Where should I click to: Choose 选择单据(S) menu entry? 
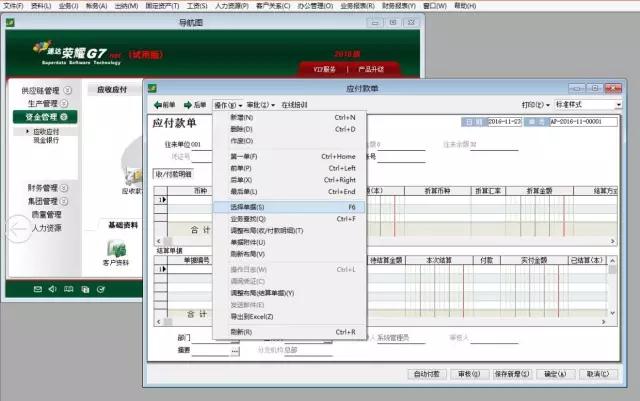pyautogui.click(x=289, y=207)
